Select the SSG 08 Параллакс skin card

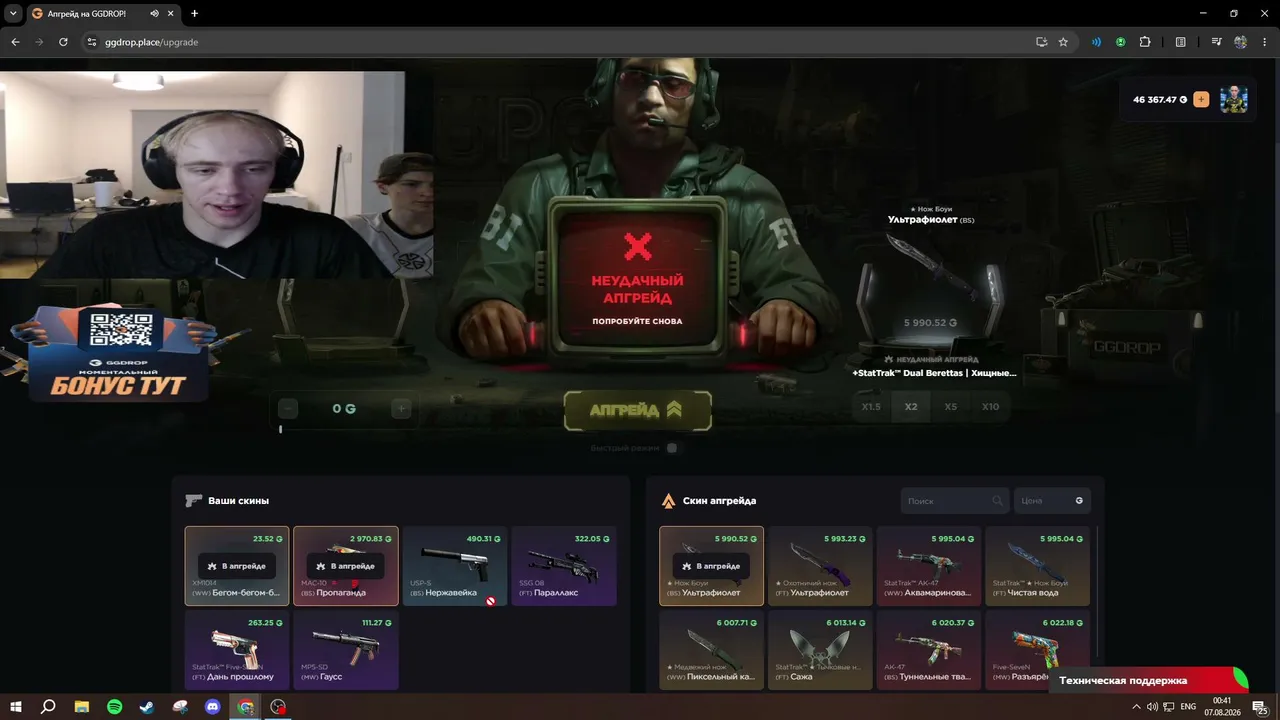tap(564, 566)
